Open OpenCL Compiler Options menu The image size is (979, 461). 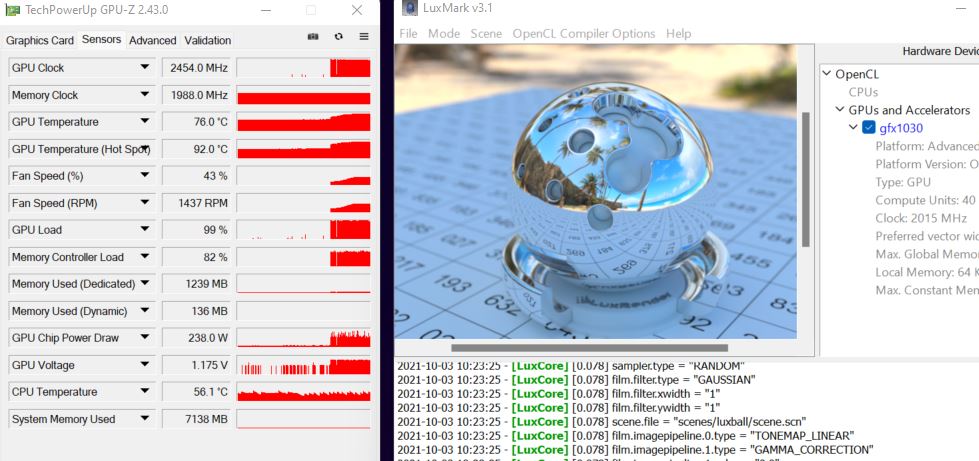point(584,34)
